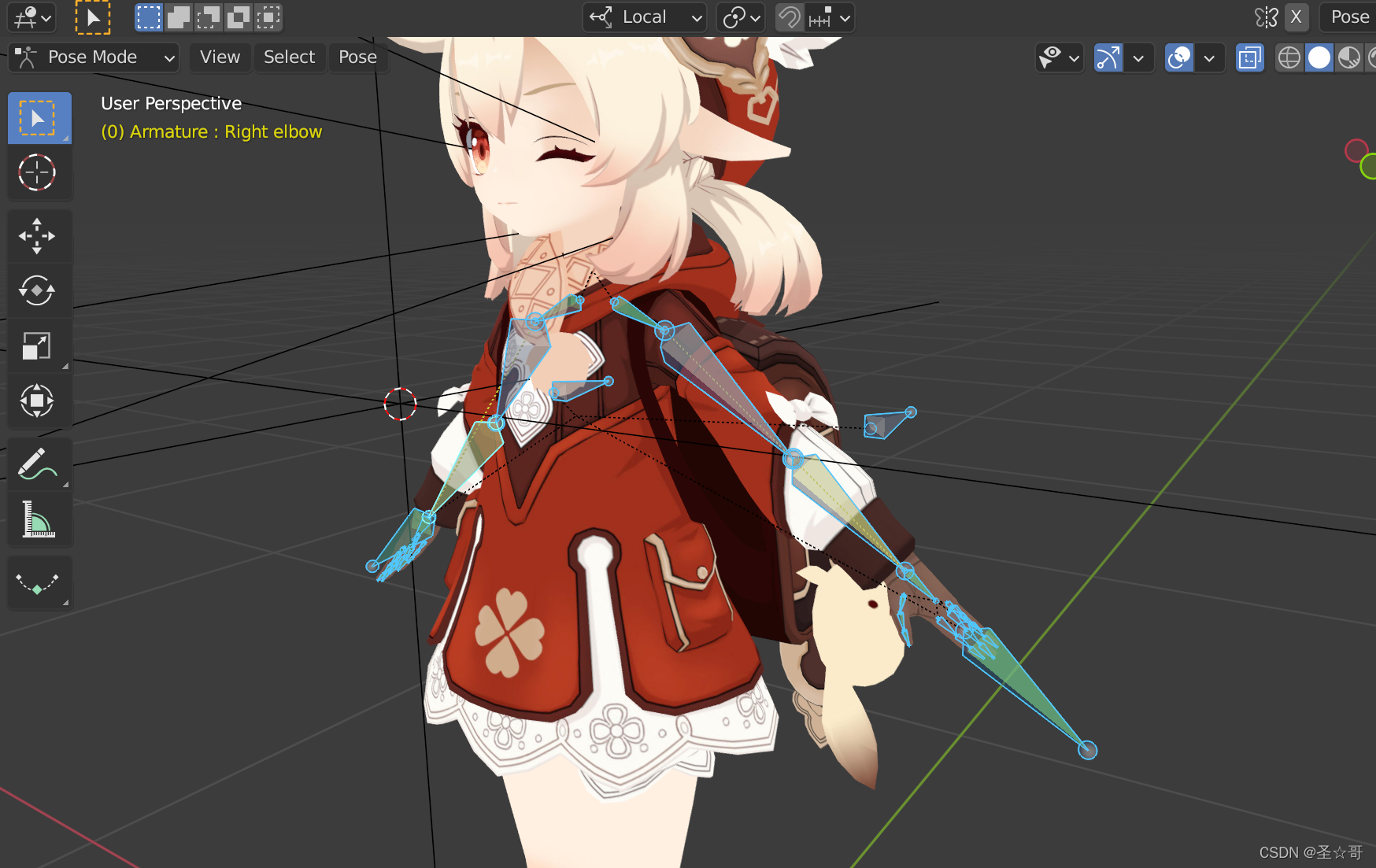Toggle viewport overlays display
The image size is (1376, 868).
[1179, 57]
